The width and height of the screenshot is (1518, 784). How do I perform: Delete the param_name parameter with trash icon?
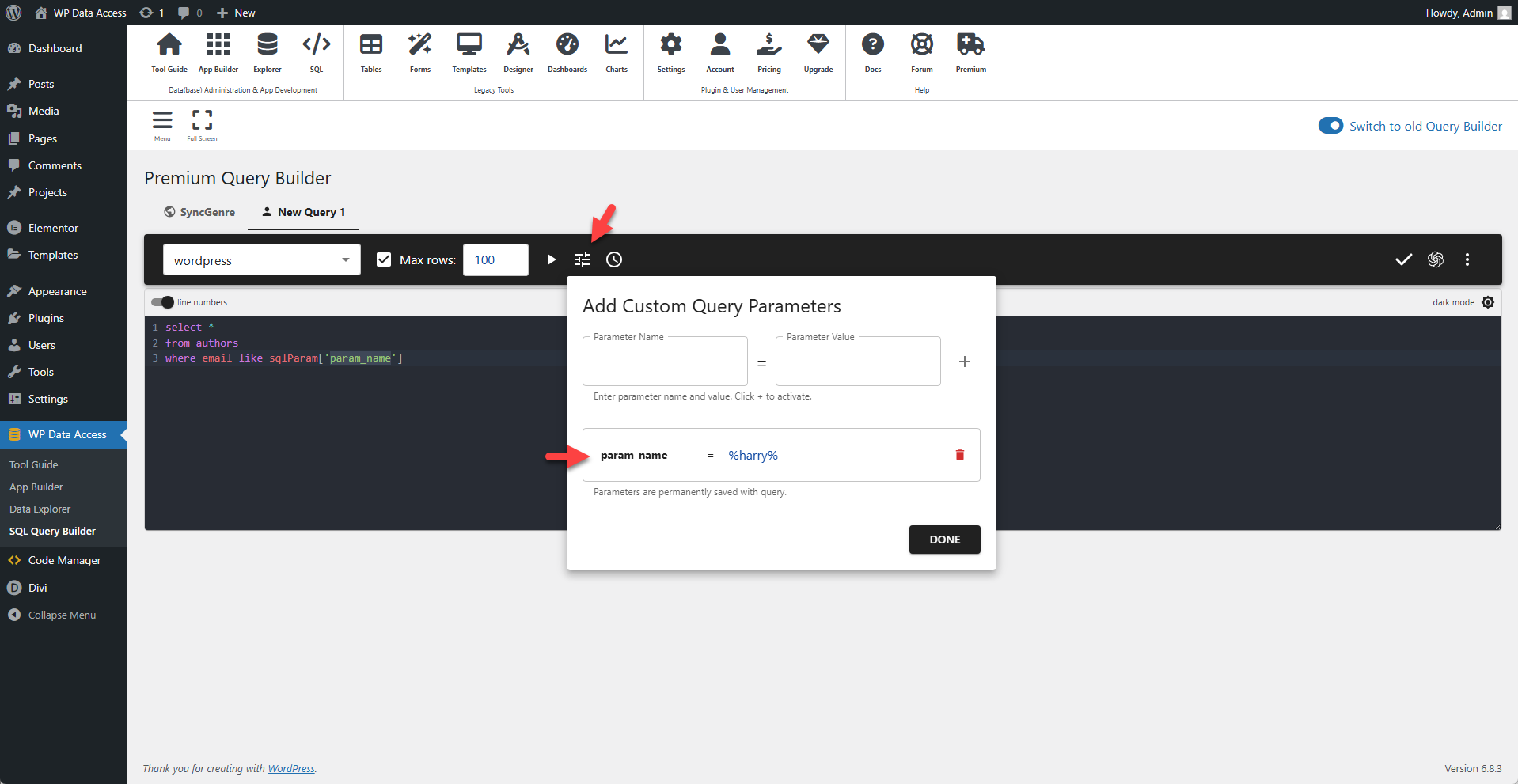960,455
